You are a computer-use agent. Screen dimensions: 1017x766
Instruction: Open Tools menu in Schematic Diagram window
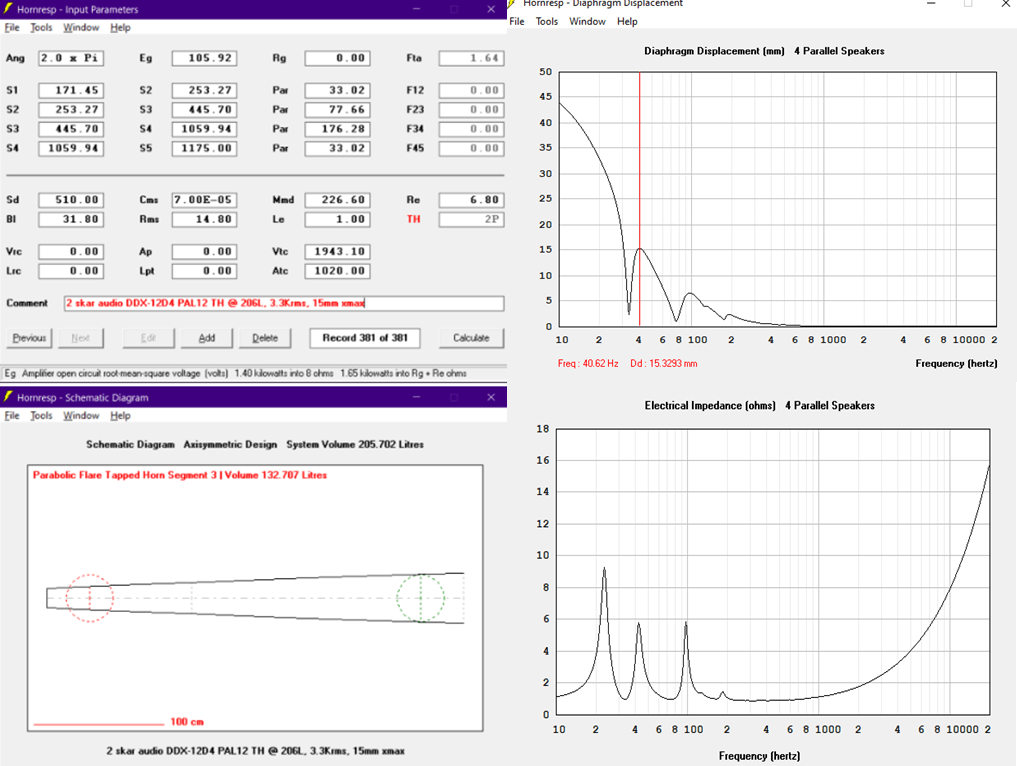(41, 415)
